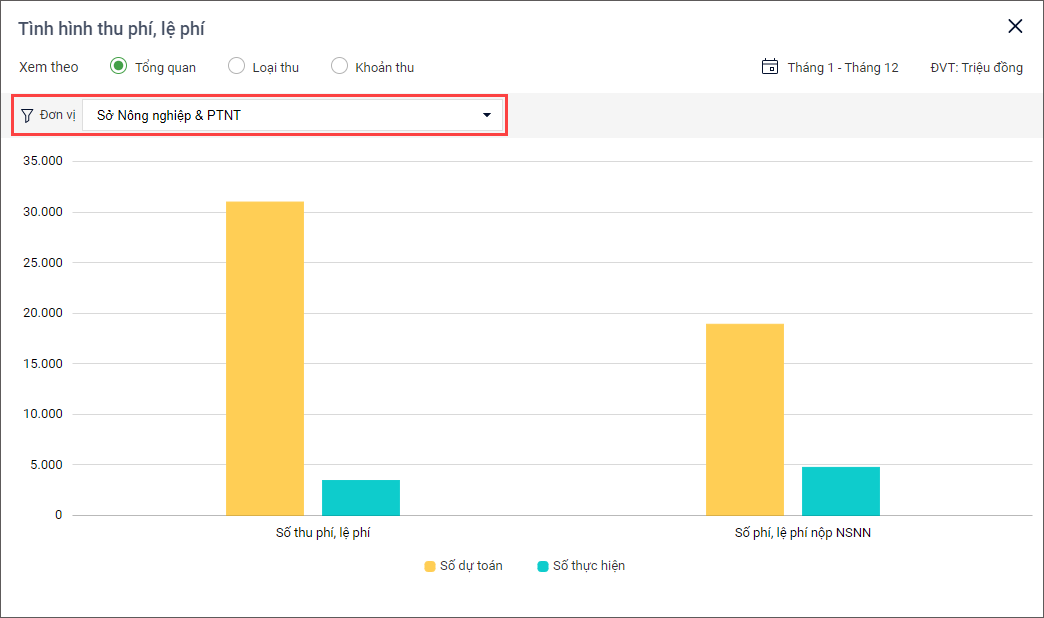Screen dimensions: 1044x618
Task: Select the Tổng quan radio button
Action: [x=119, y=66]
